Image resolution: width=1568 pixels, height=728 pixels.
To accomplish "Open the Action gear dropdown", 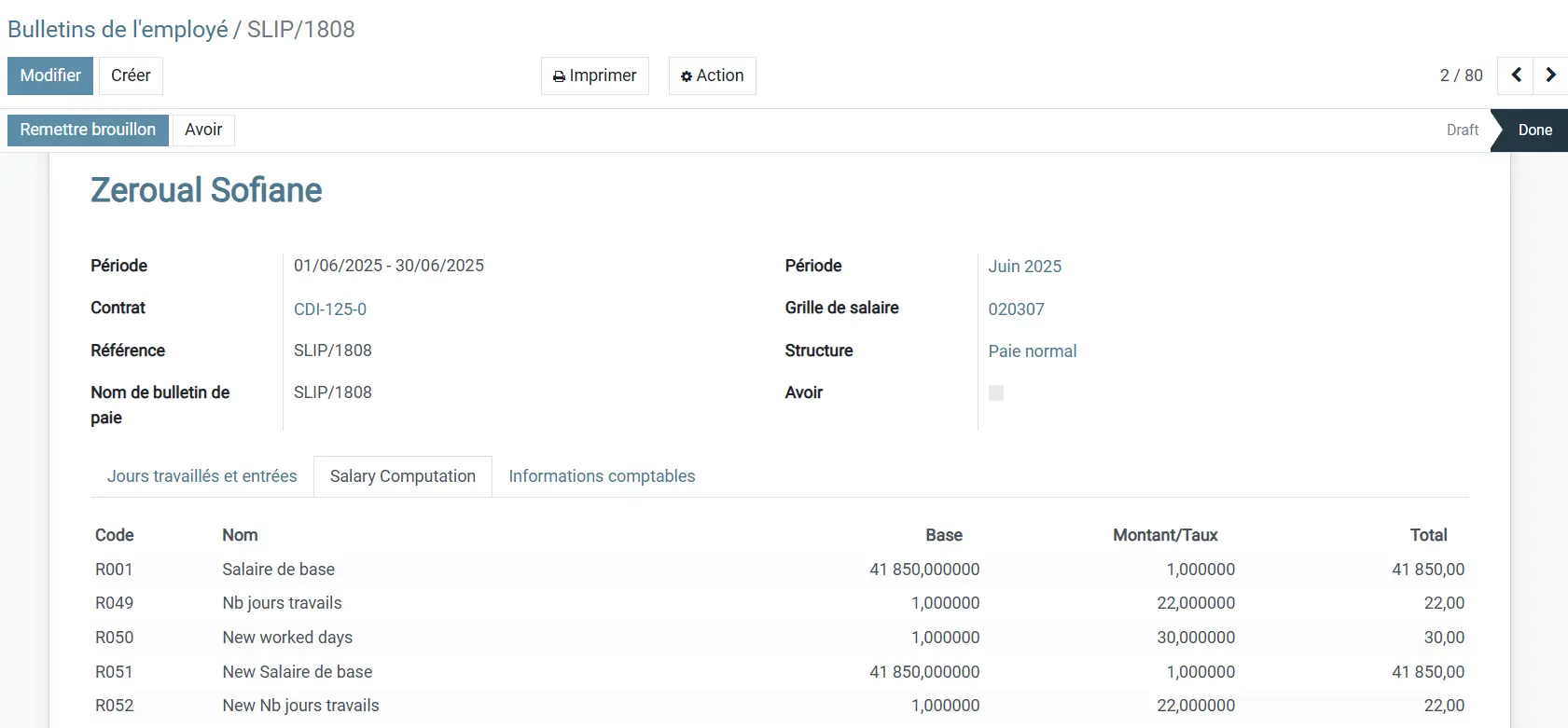I will [x=712, y=76].
